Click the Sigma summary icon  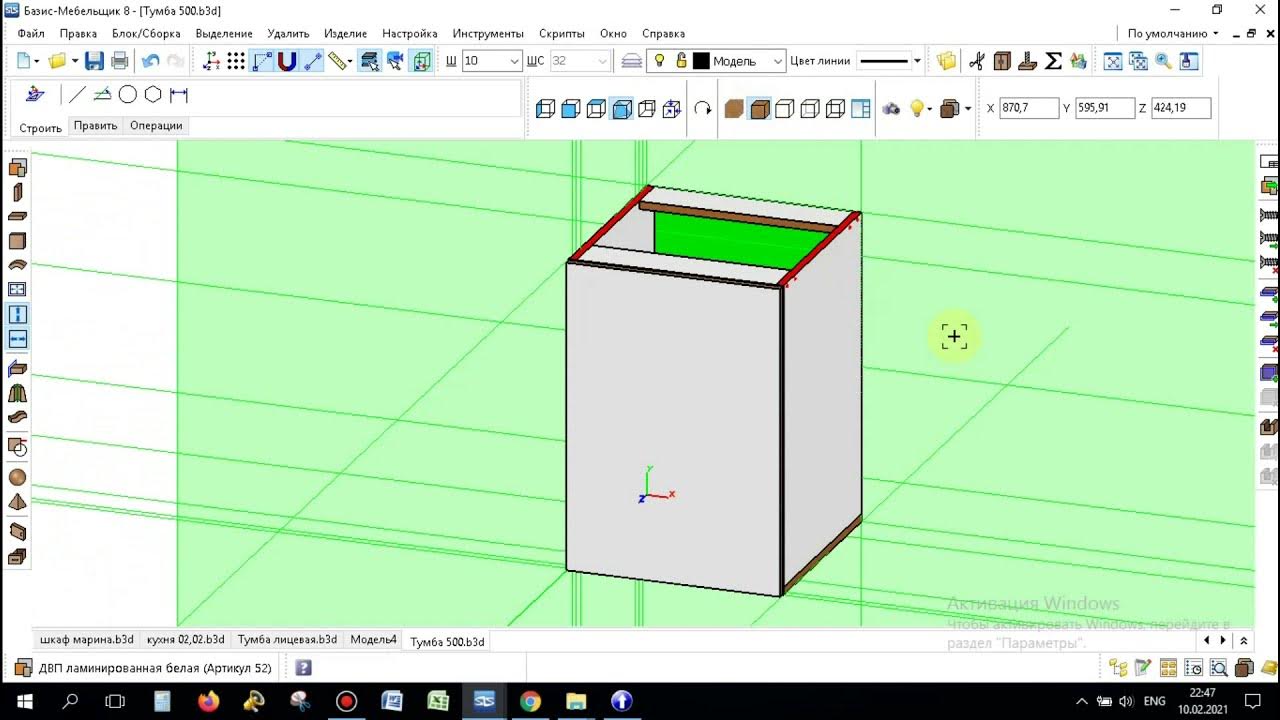(x=1053, y=61)
